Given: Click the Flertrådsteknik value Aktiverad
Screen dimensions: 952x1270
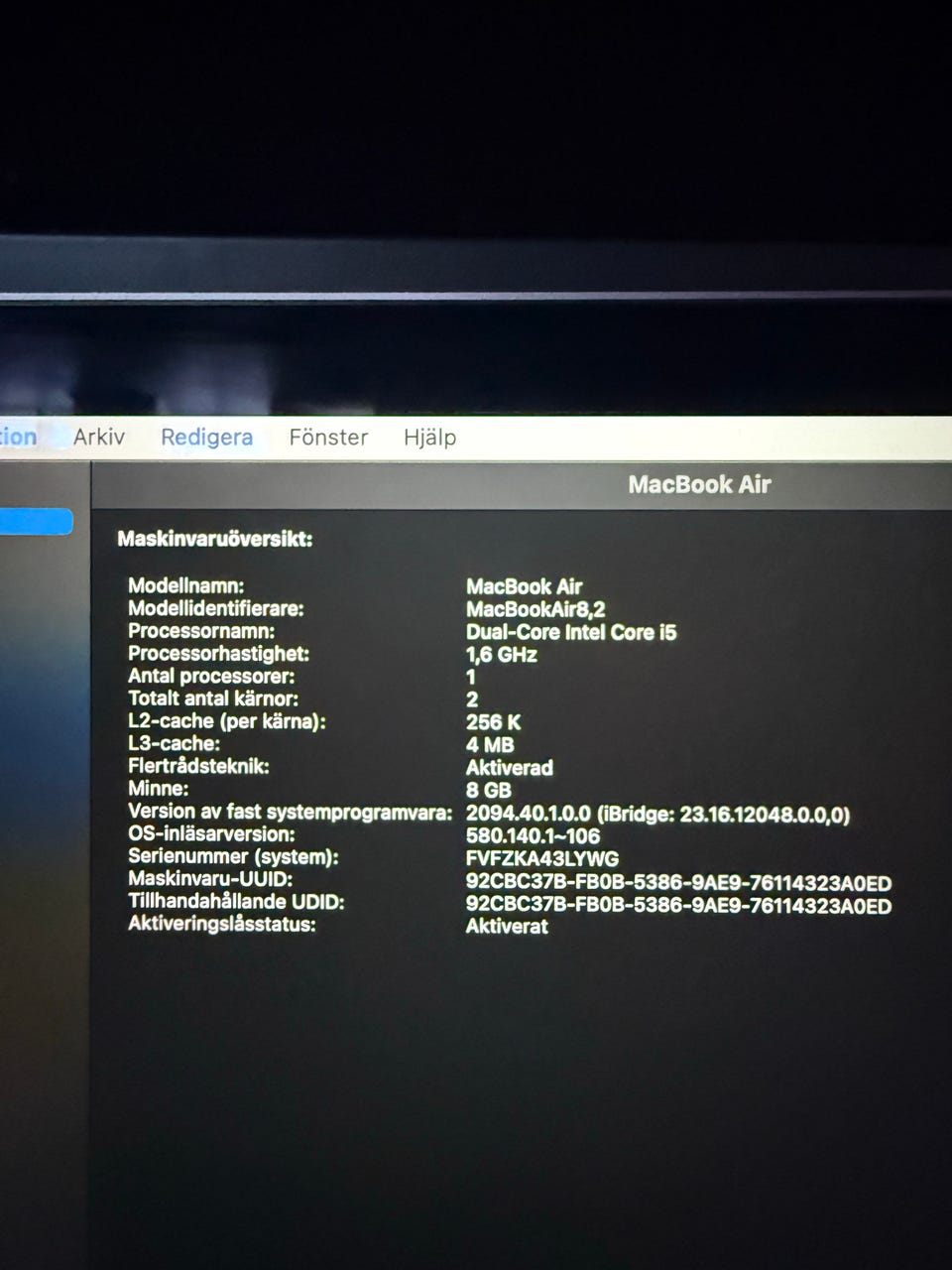Looking at the screenshot, I should (510, 768).
